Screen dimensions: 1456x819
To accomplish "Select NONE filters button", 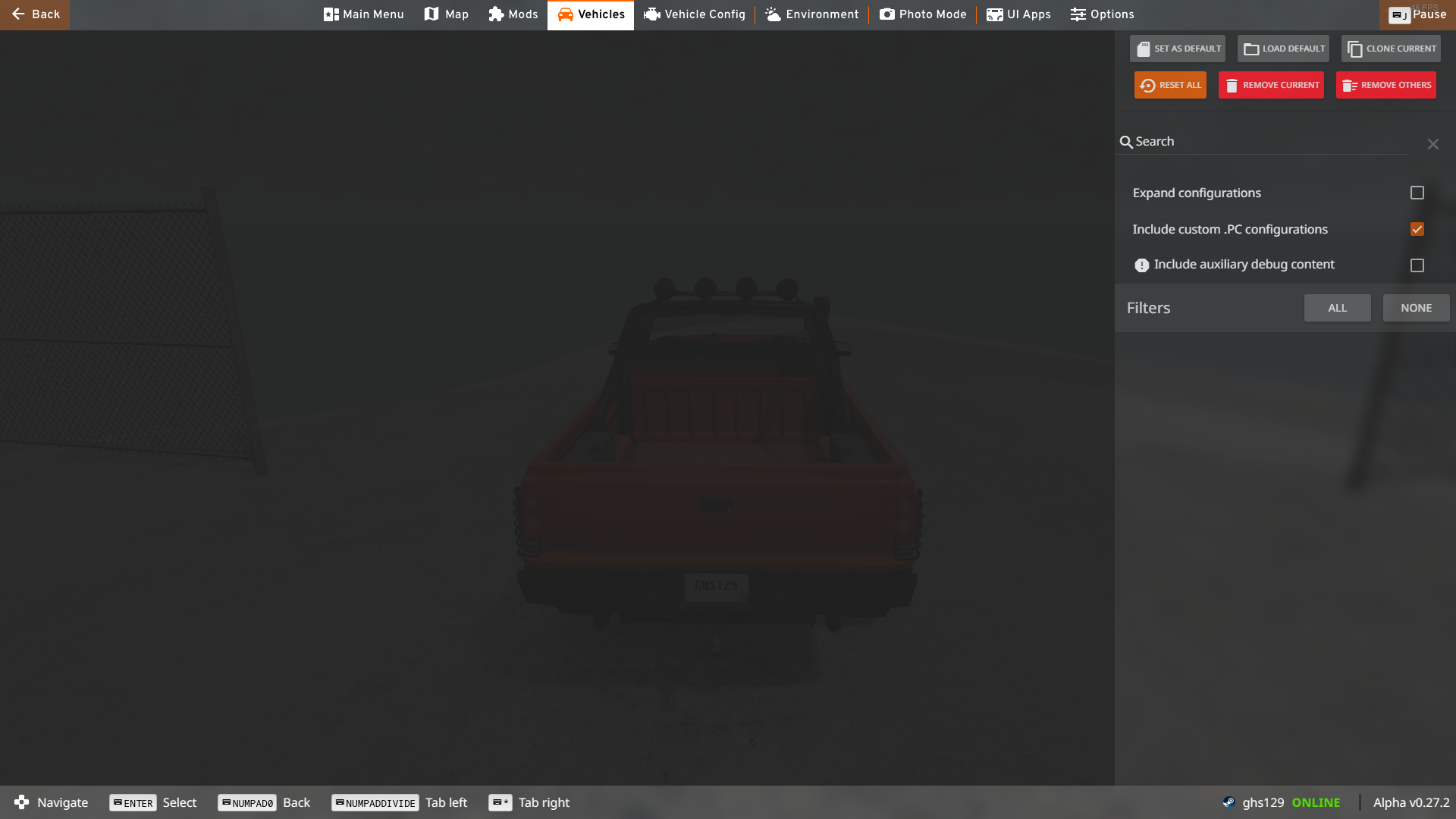I will pos(1416,308).
